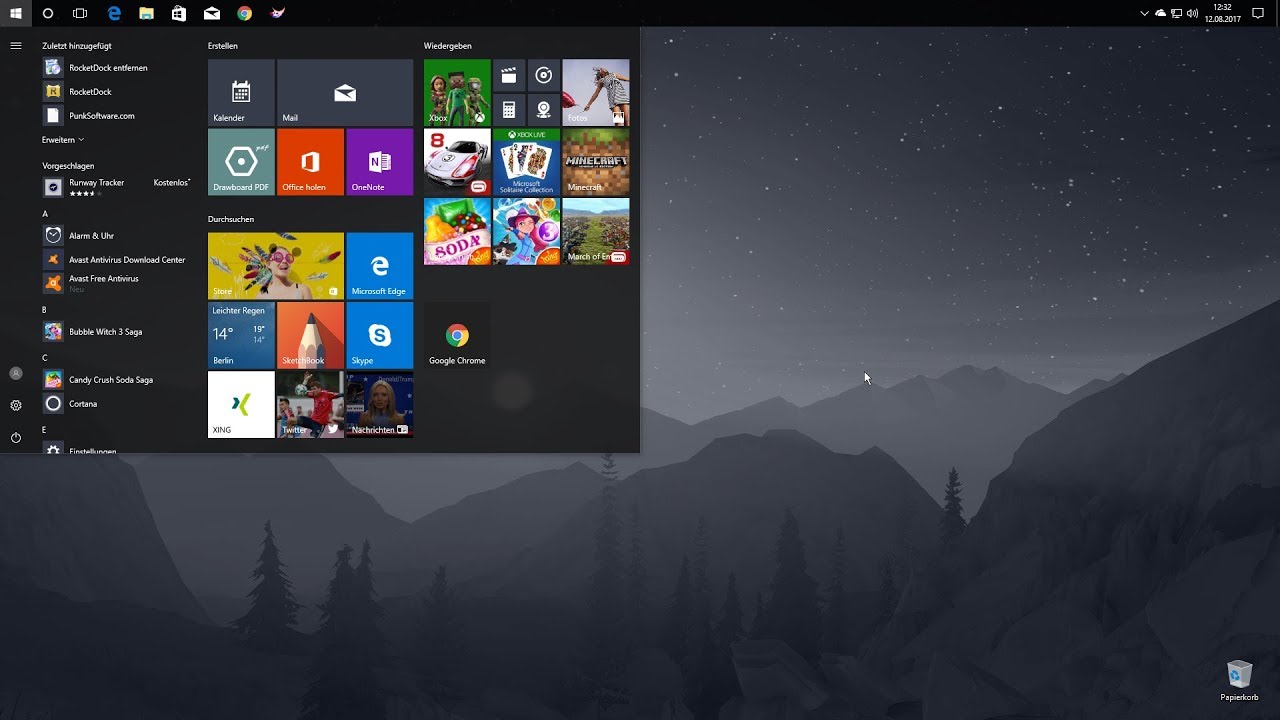
Task: Open the Store tile
Action: pos(276,266)
